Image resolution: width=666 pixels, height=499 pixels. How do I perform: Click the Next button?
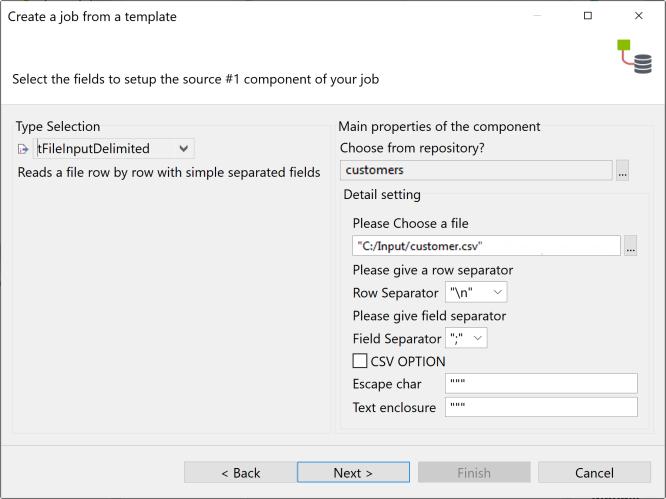point(353,473)
